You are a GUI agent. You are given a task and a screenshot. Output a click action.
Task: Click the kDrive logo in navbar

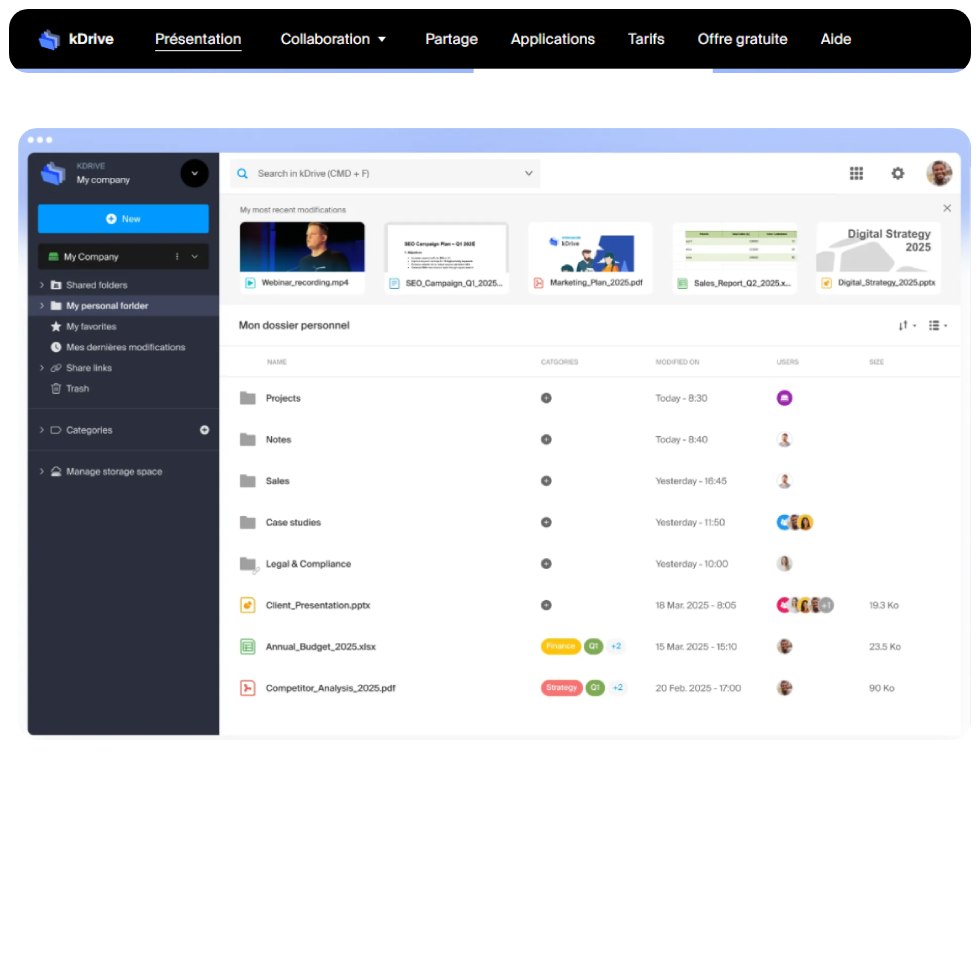[x=76, y=39]
